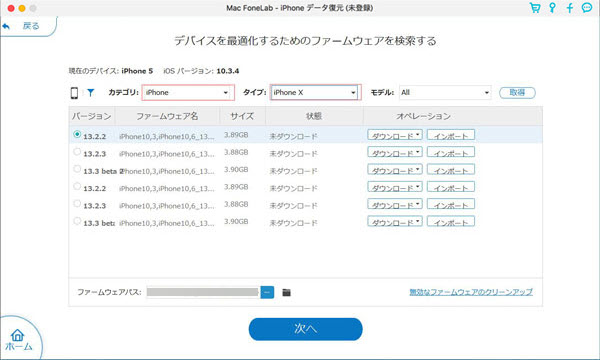Click インポート in the first 13.2.3 row
This screenshot has width=600, height=360.
pyautogui.click(x=451, y=152)
